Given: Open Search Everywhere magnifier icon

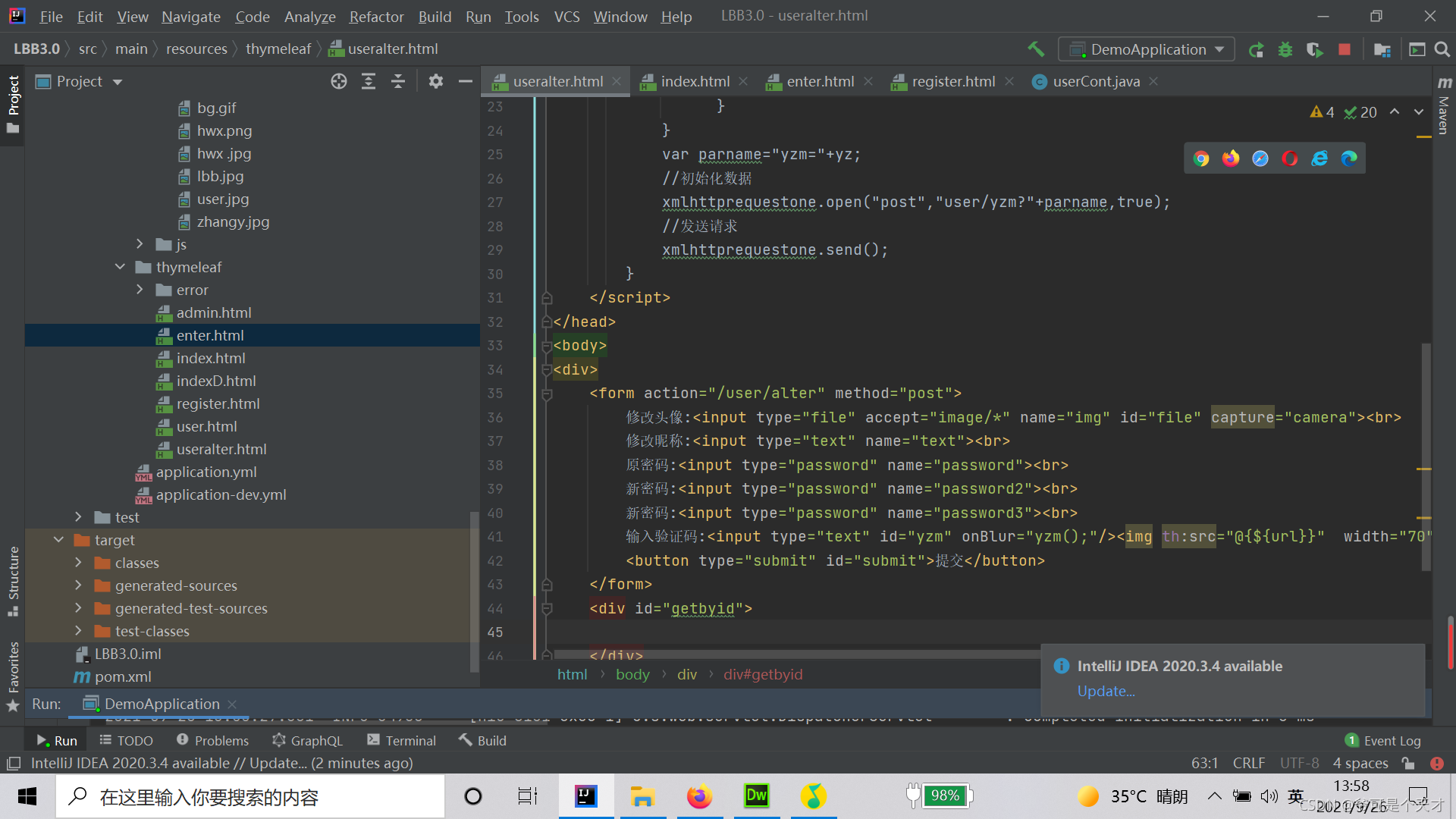Looking at the screenshot, I should pyautogui.click(x=1442, y=49).
